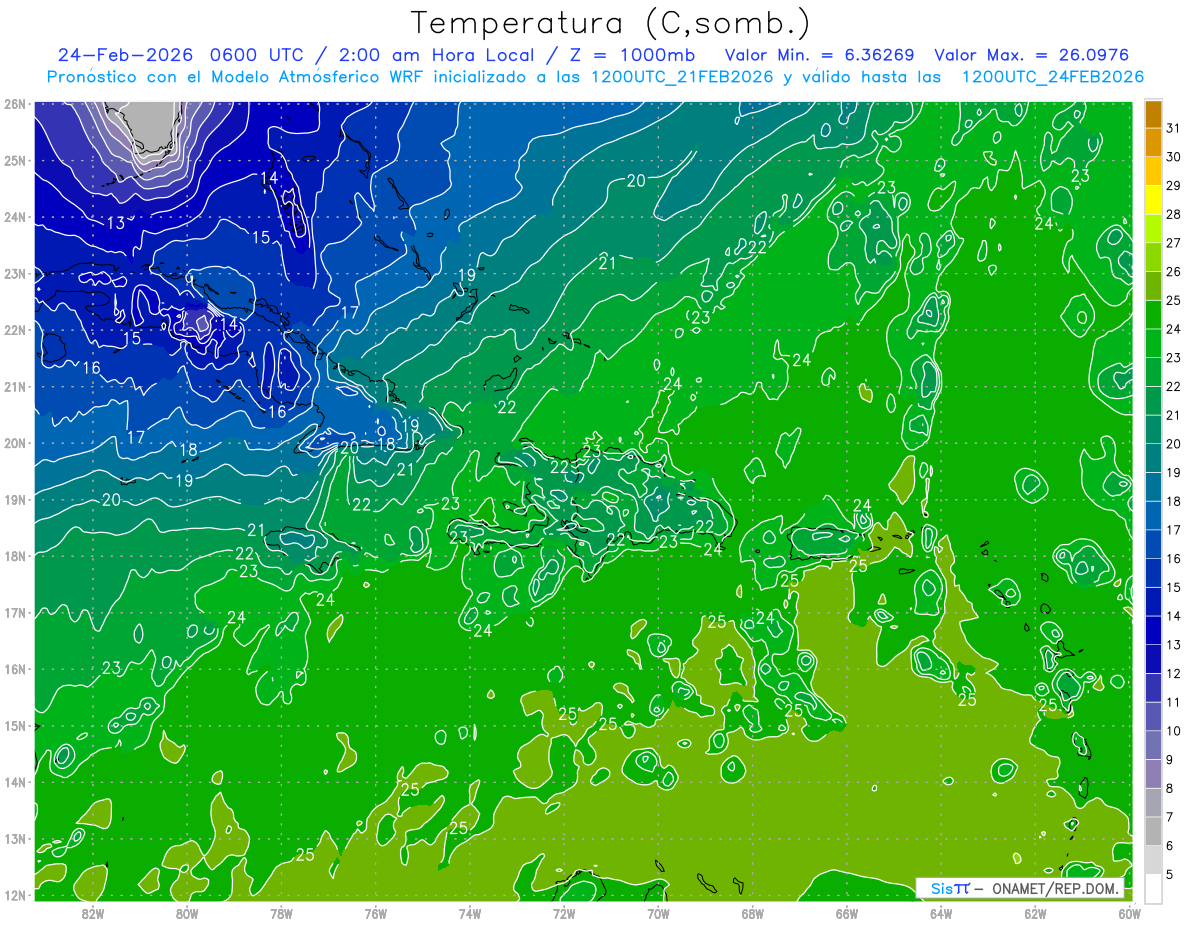
Task: Click the yellow color bar segment between 28 and 29
Action: [x=1153, y=200]
